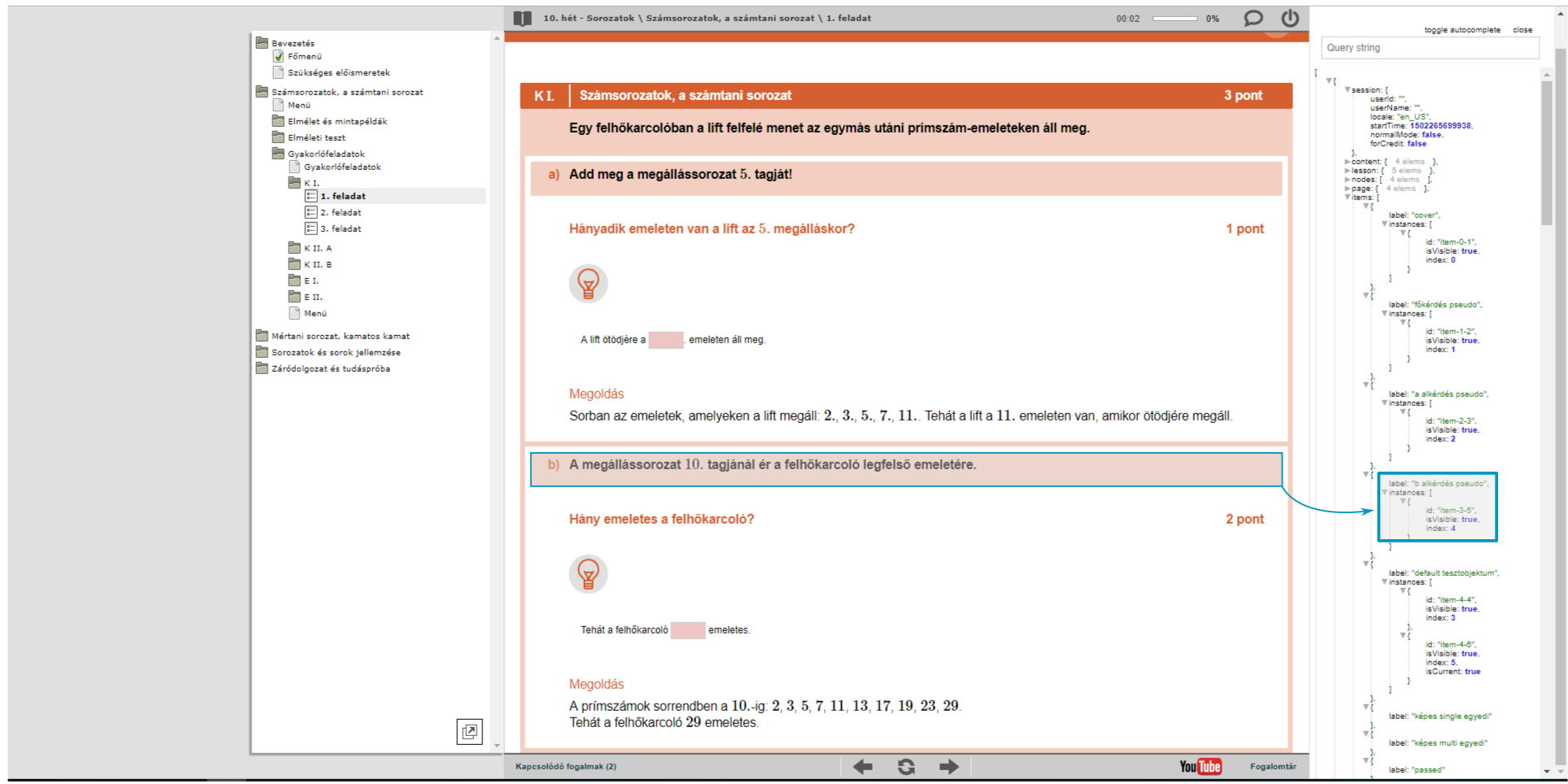Click the Query string input field
This screenshot has width=1568, height=784.
pos(1429,48)
